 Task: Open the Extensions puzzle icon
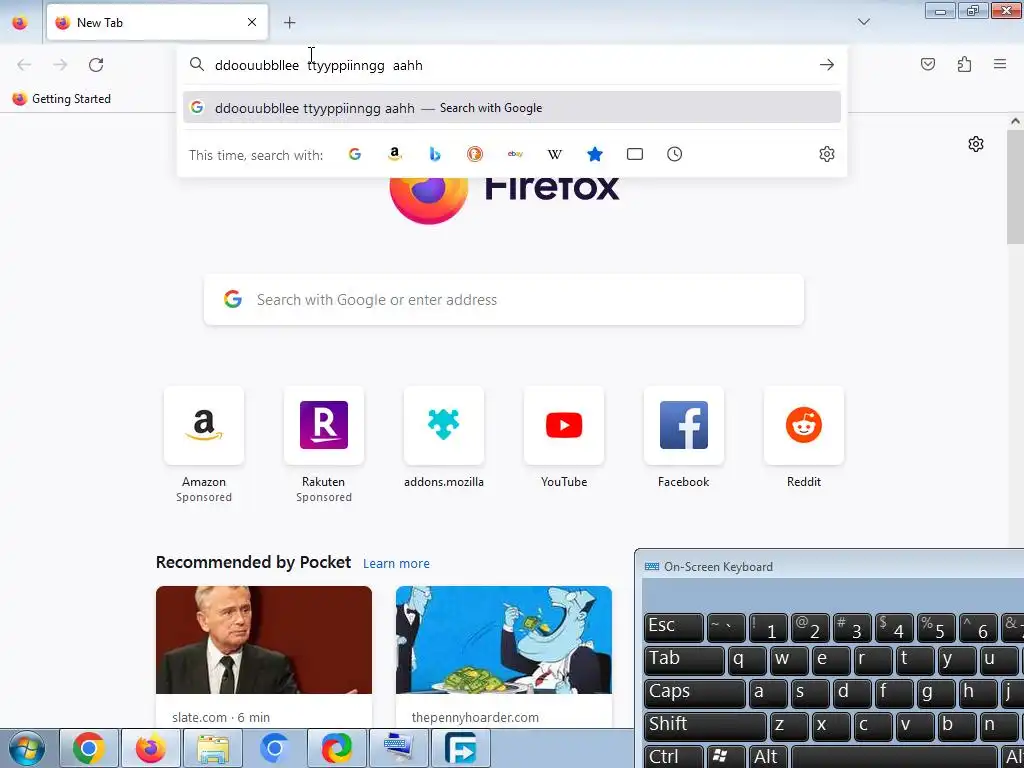[x=964, y=64]
